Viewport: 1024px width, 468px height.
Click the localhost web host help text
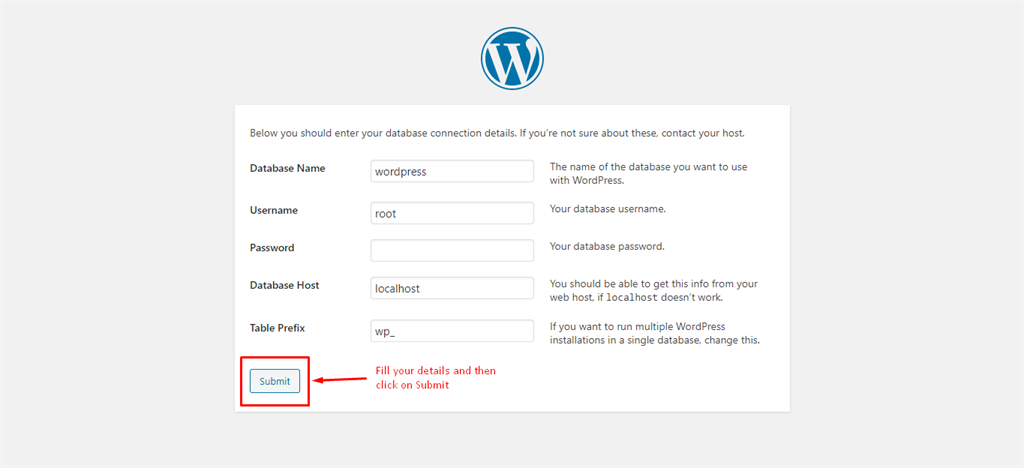pos(654,291)
